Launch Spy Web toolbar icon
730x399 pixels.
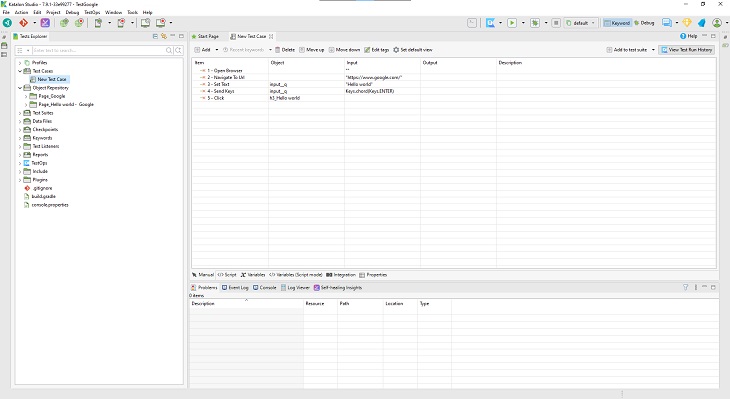(x=64, y=23)
